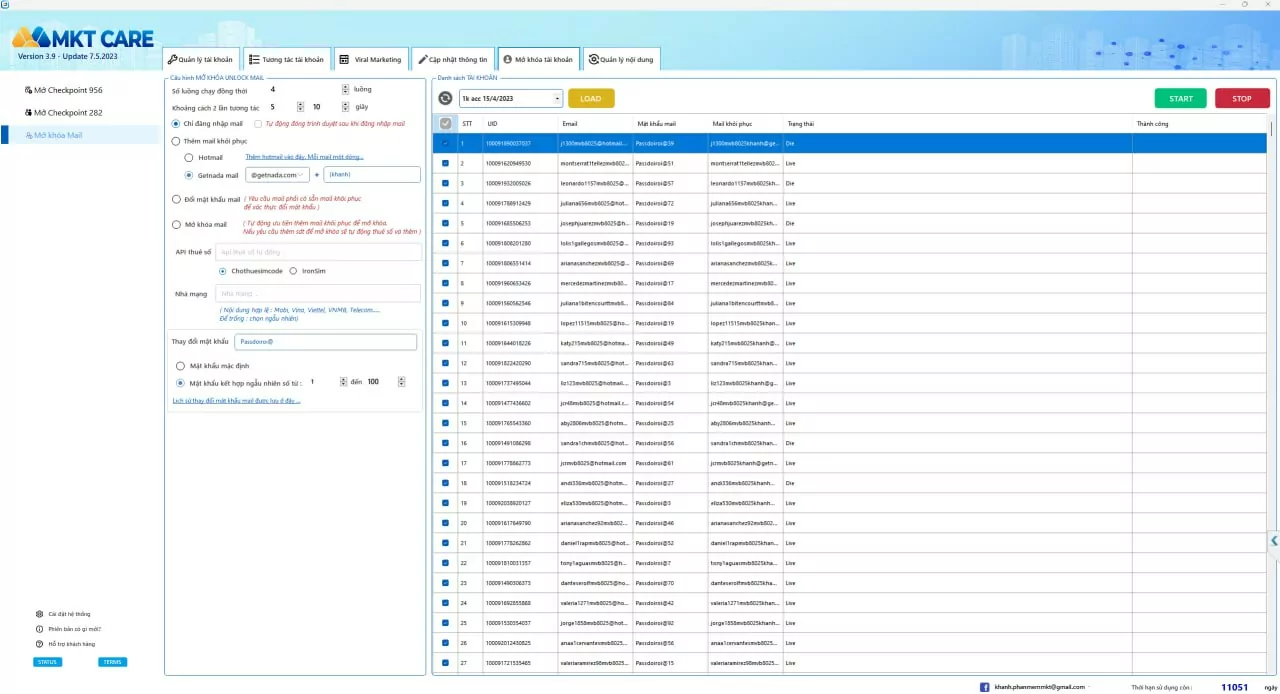Viewport: 1280px width, 694px height.
Task: Uncheck the checkbox for row 25
Action: [x=445, y=623]
